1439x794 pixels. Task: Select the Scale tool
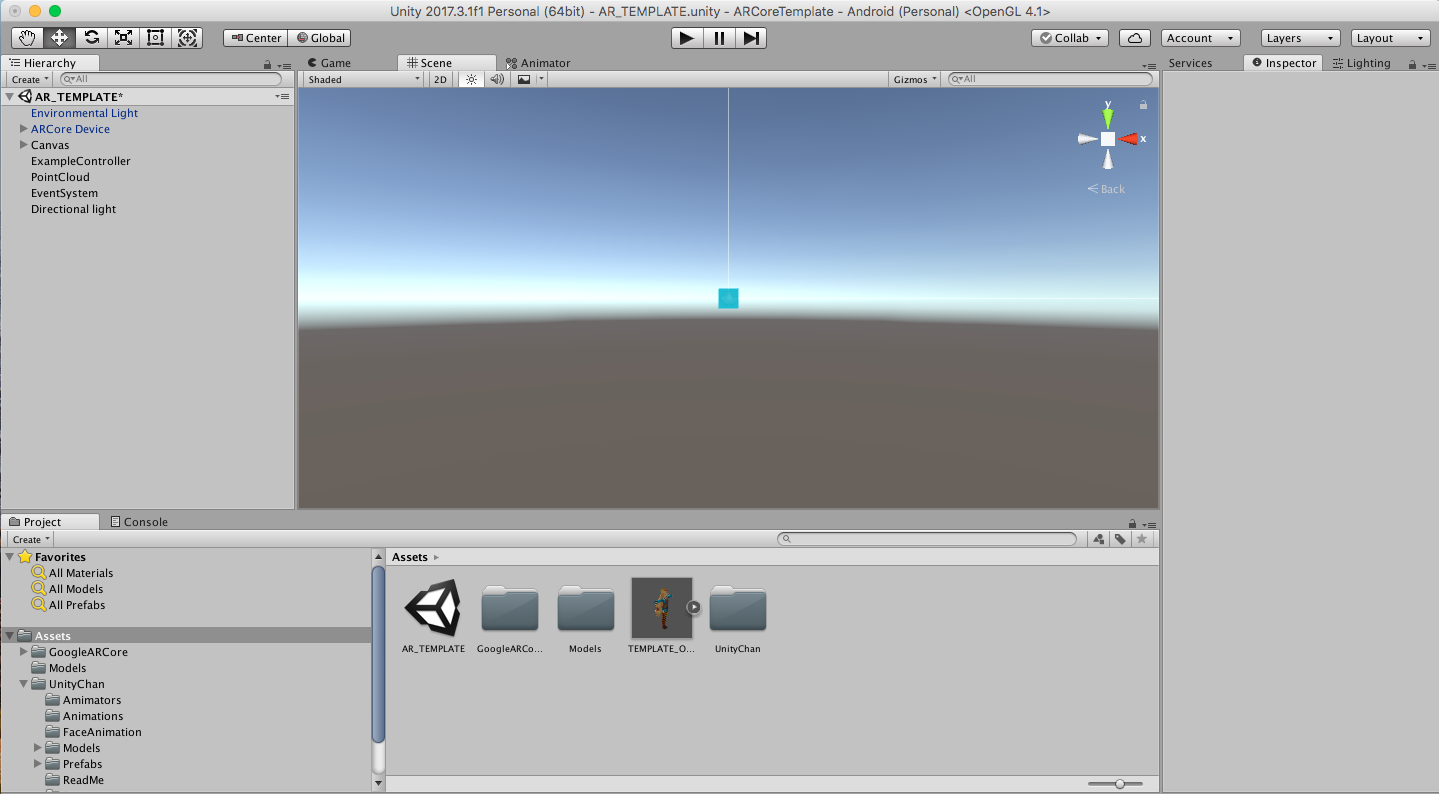click(x=123, y=38)
